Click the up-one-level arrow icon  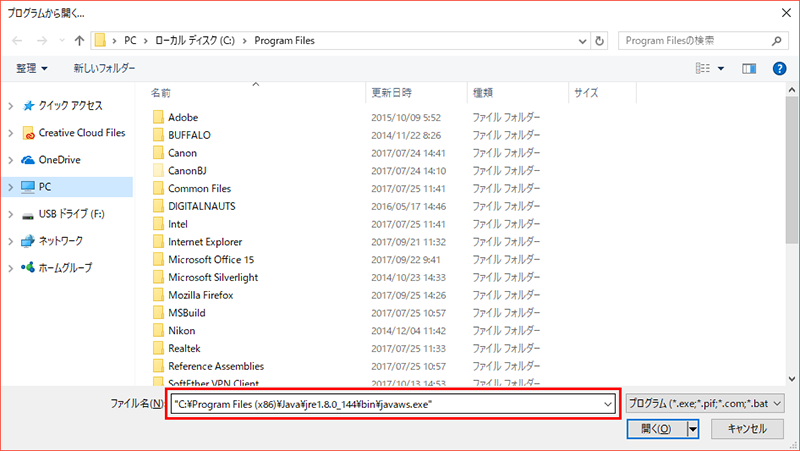coord(78,41)
